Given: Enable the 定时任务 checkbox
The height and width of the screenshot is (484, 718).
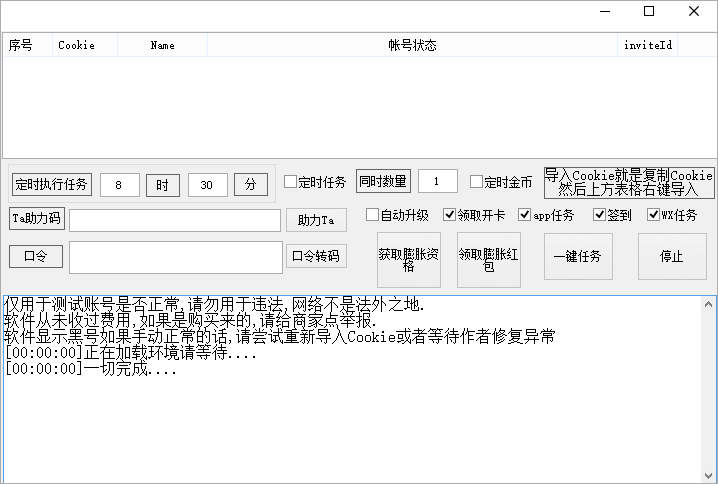Looking at the screenshot, I should [x=291, y=182].
